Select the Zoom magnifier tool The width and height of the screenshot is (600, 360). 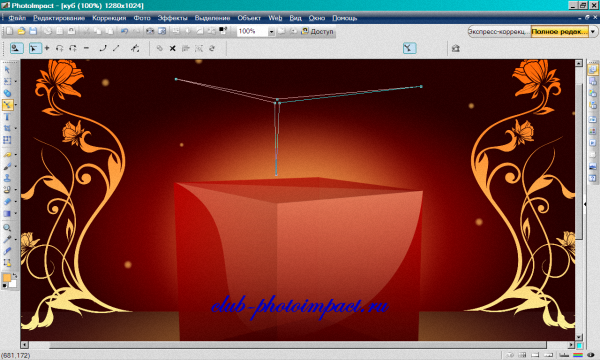tap(7, 228)
